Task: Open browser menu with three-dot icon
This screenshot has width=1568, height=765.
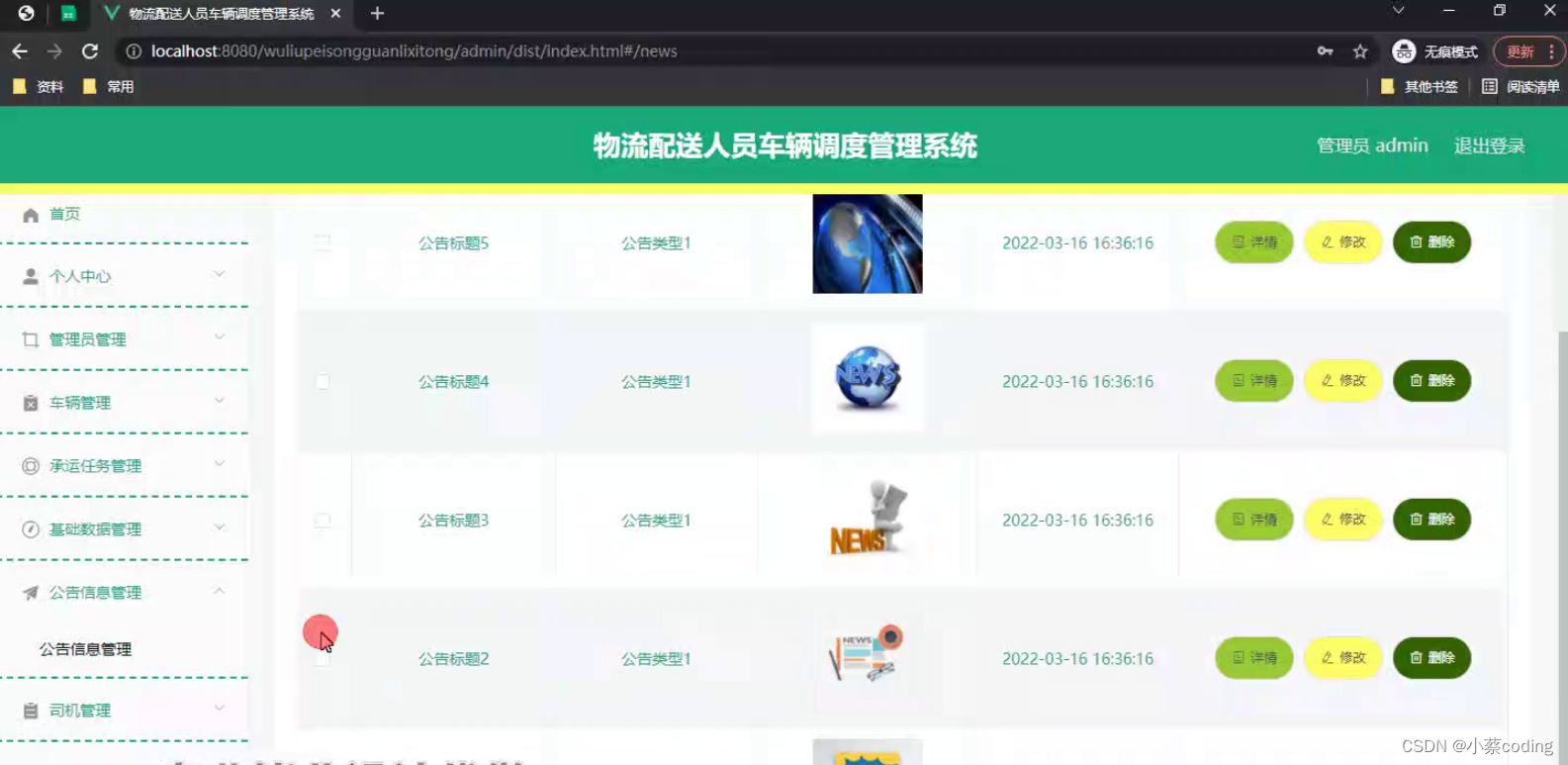Action: pos(1551,51)
